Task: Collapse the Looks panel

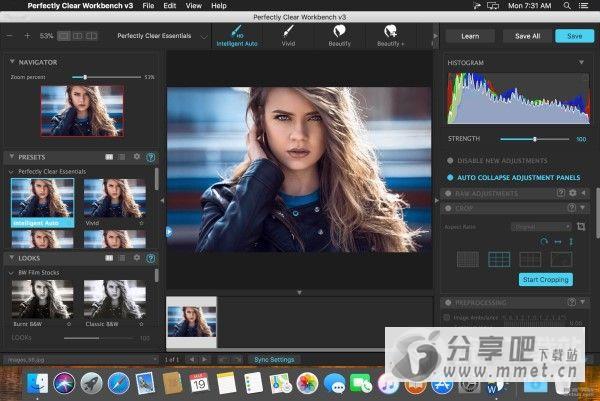Action: (12, 258)
